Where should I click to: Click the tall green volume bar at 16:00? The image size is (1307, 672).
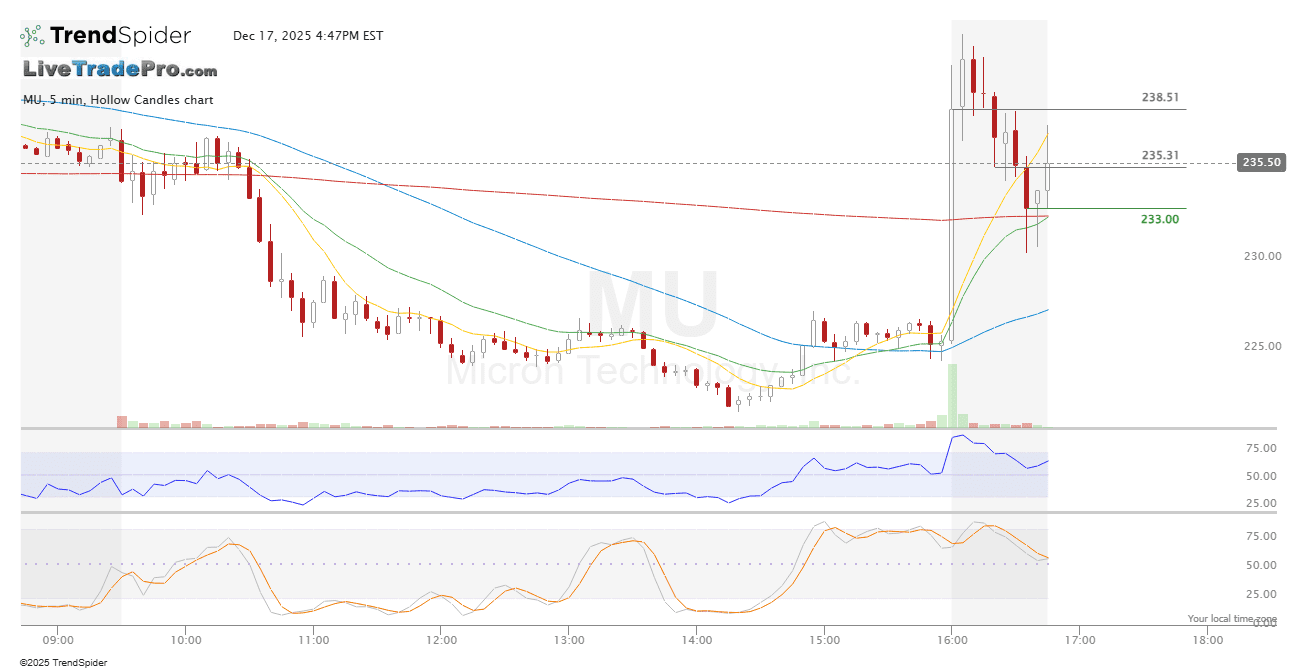coord(952,395)
